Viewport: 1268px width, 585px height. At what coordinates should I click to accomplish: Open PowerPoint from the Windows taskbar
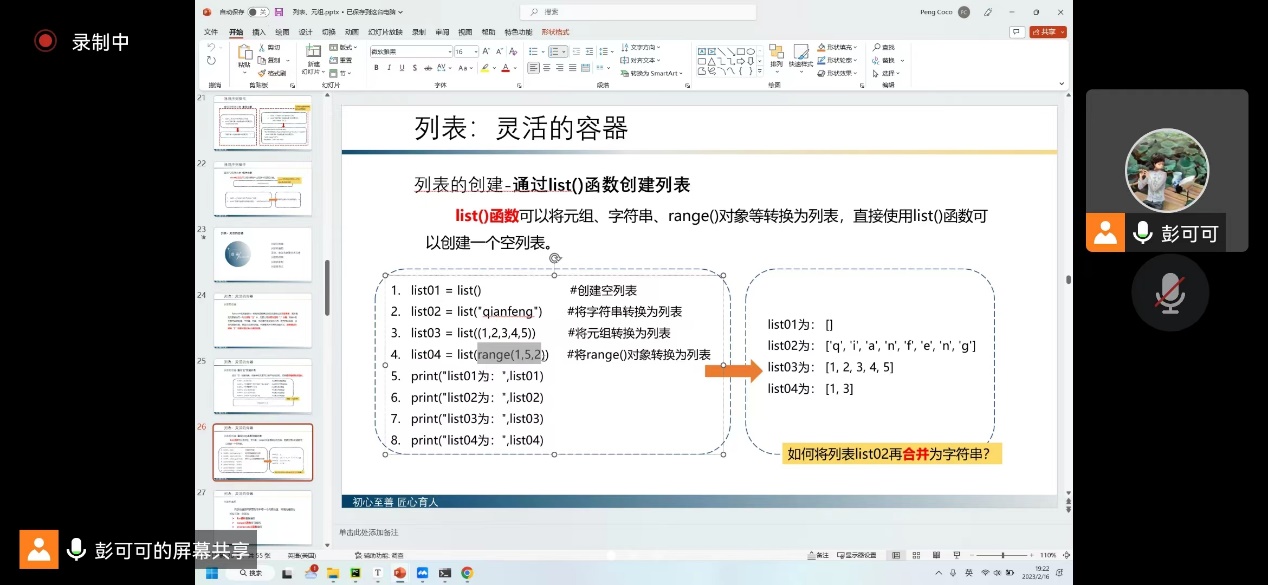[x=400, y=573]
